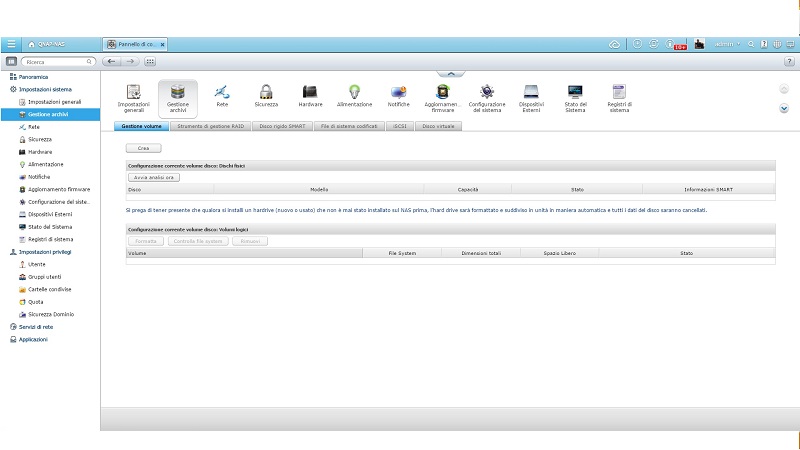Open the Aggiornamento firmware icon

(442, 93)
